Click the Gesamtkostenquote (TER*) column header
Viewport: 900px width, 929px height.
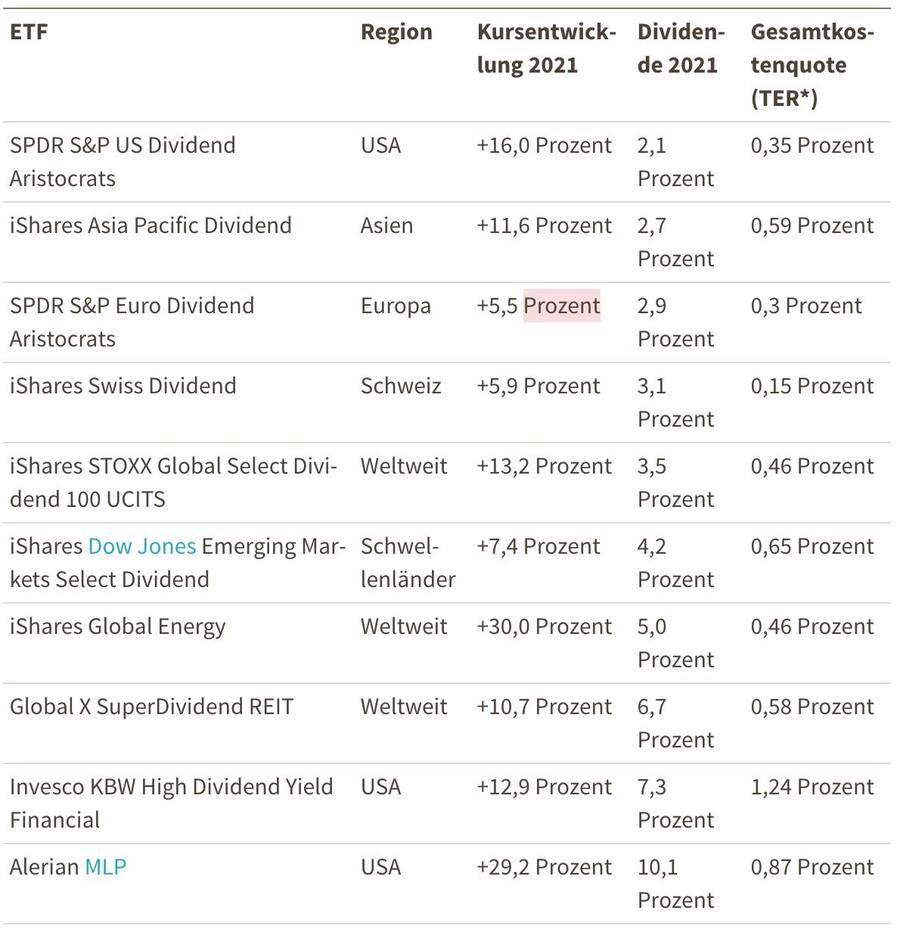coord(812,65)
